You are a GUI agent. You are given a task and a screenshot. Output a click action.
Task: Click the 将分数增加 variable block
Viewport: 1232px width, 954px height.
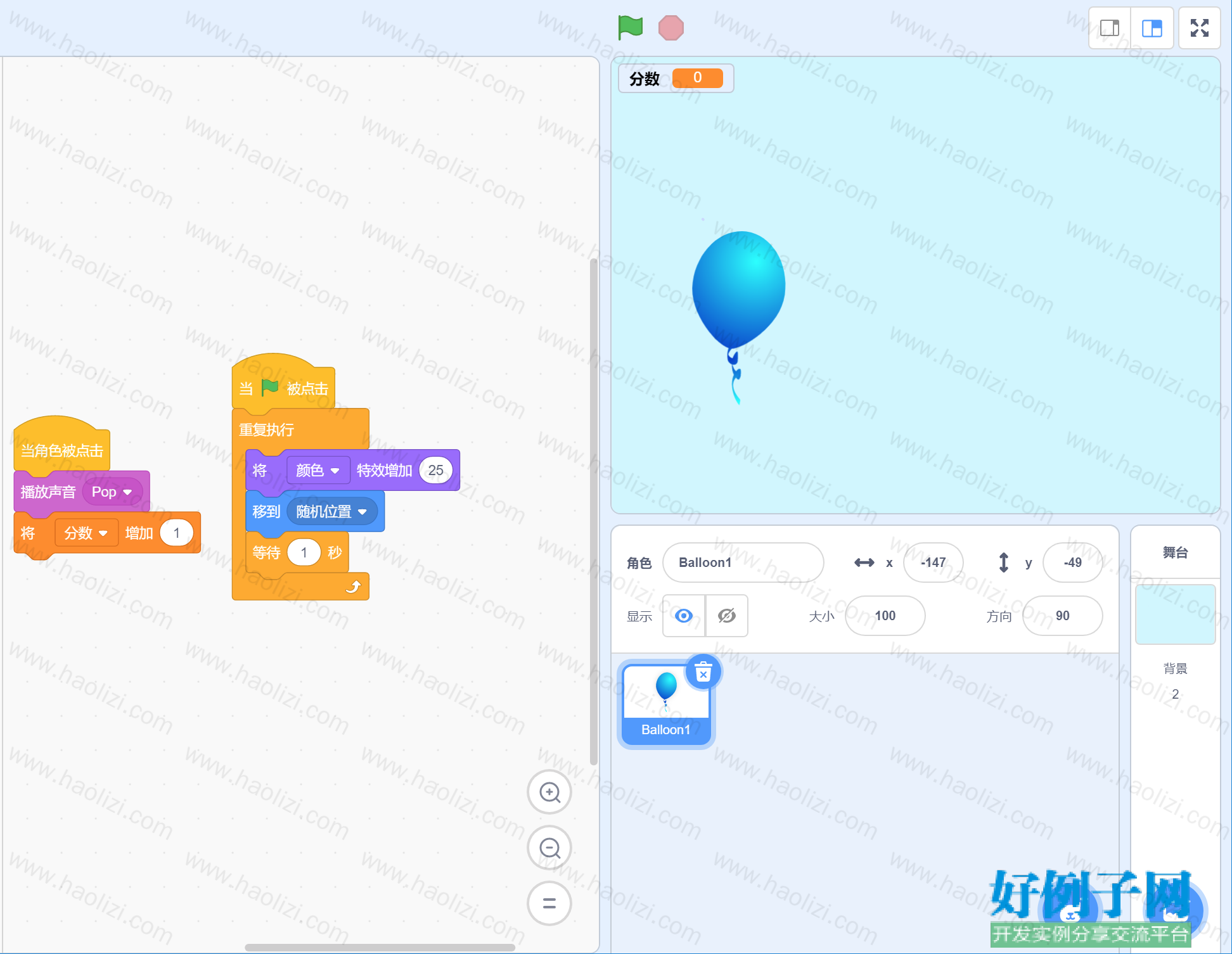pos(107,533)
